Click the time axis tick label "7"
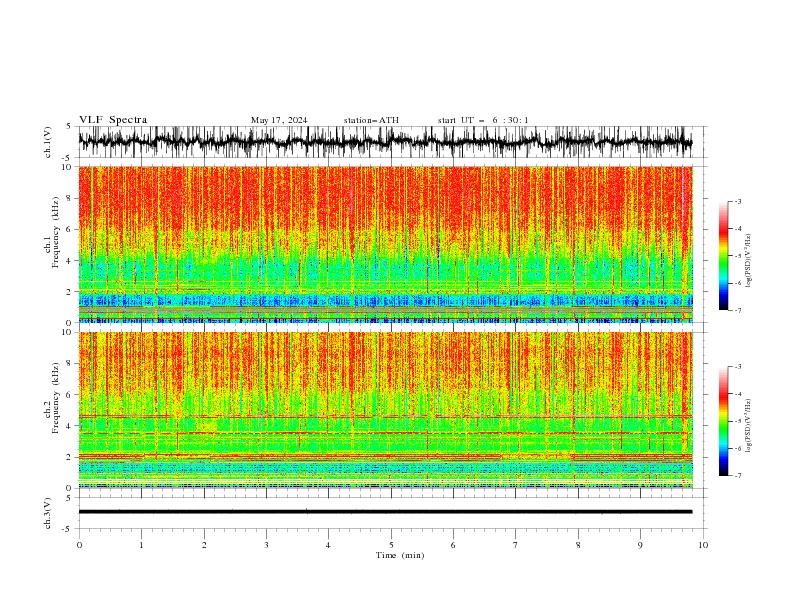The image size is (792, 612). coord(516,545)
